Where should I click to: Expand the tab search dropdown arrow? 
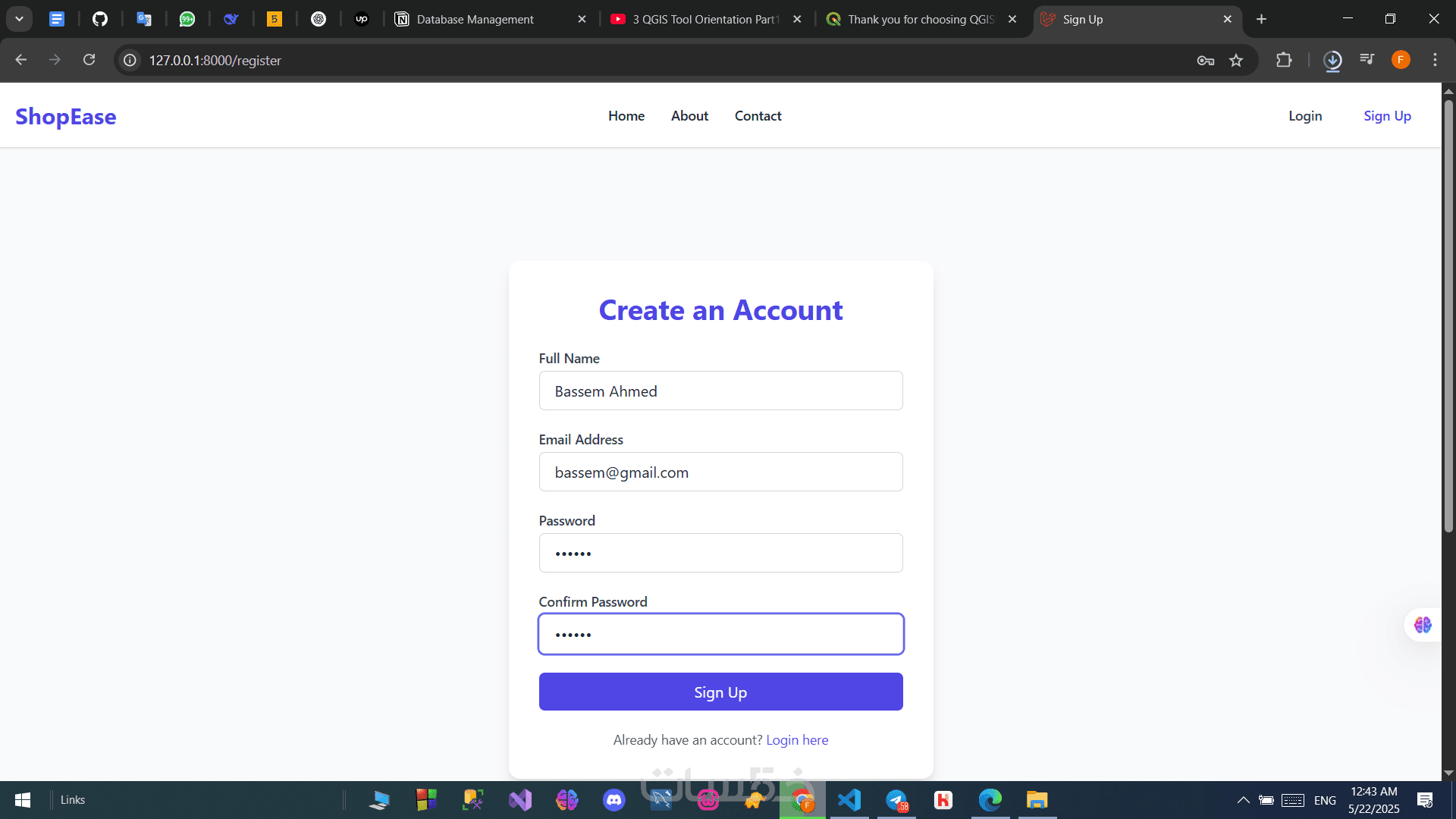click(19, 19)
